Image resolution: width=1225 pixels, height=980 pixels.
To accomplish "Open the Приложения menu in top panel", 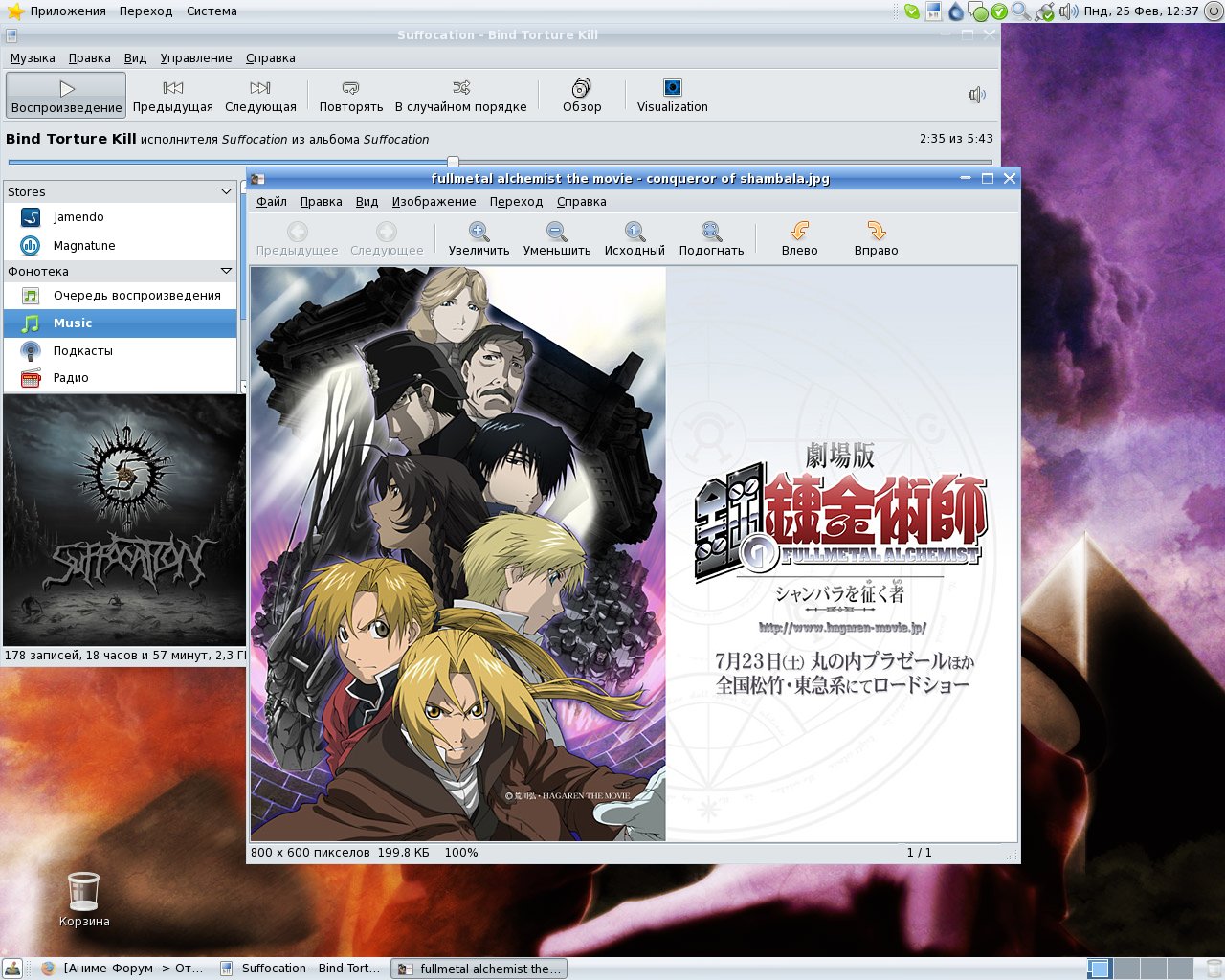I will (67, 11).
